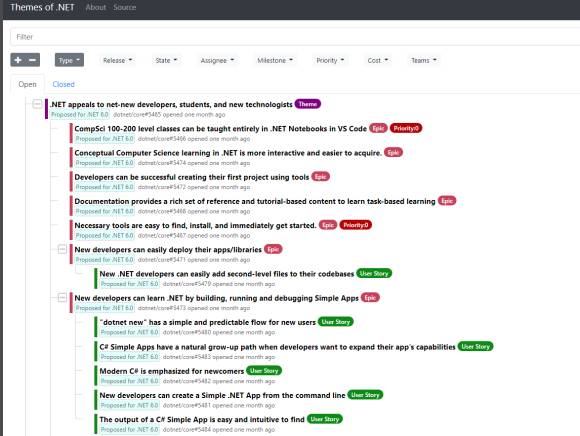The height and width of the screenshot is (436, 580).
Task: Open create Simple .NET App command line story
Action: click(x=222, y=395)
